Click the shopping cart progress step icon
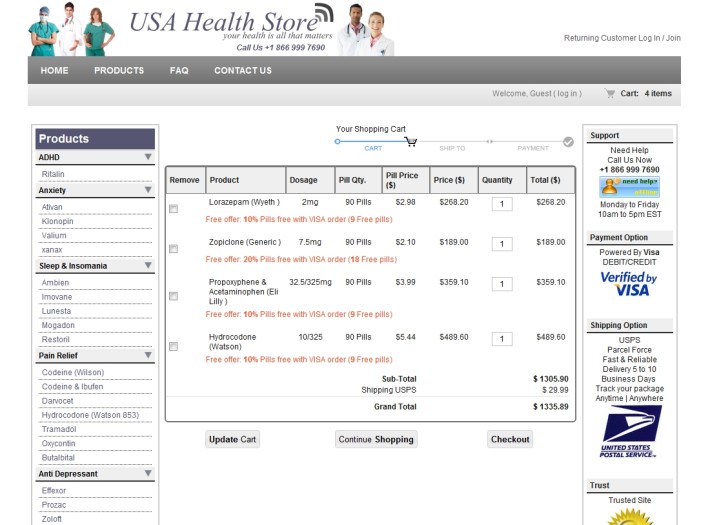Screen dimensions: 710x525 click(x=410, y=142)
